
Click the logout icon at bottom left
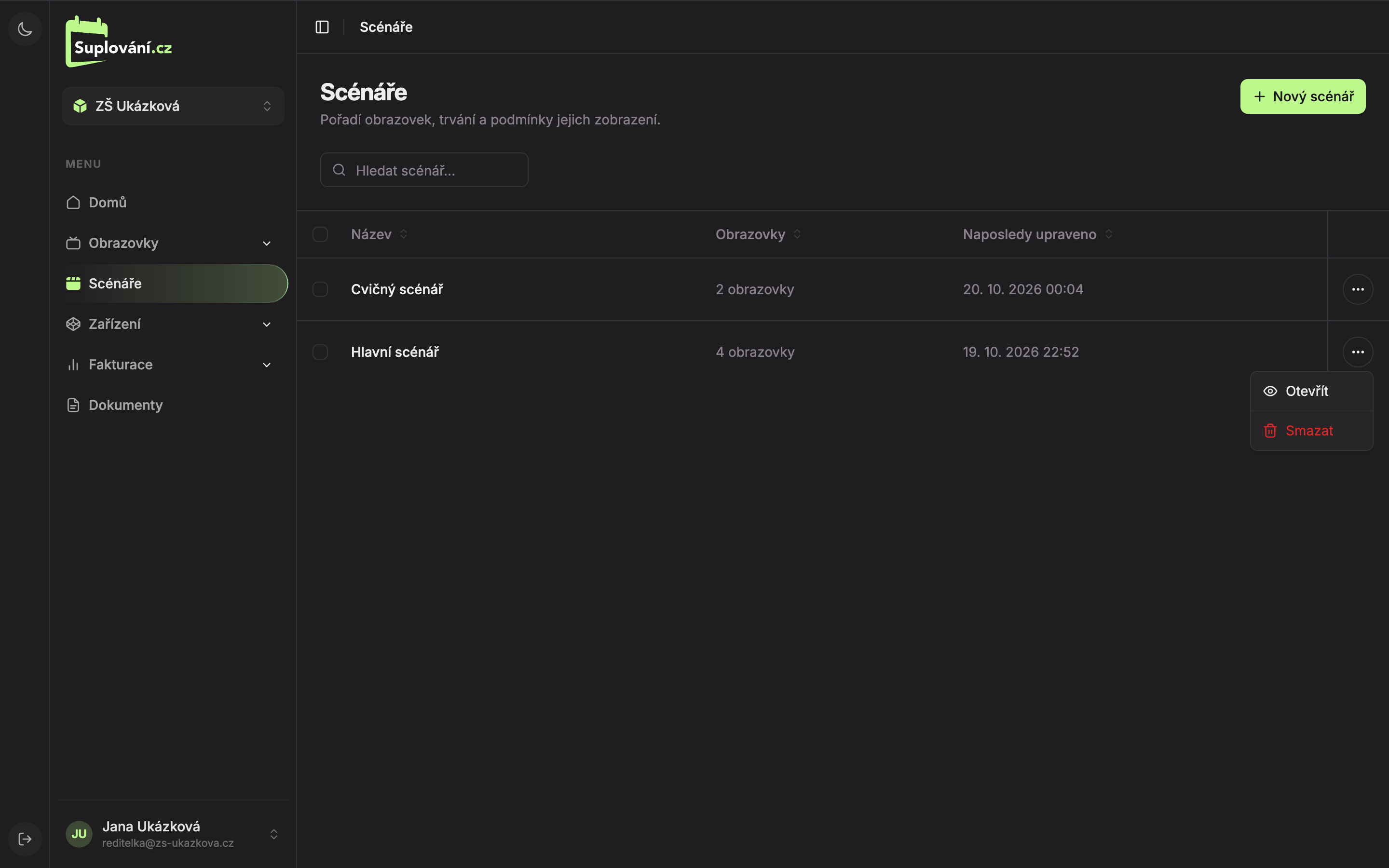point(25,839)
